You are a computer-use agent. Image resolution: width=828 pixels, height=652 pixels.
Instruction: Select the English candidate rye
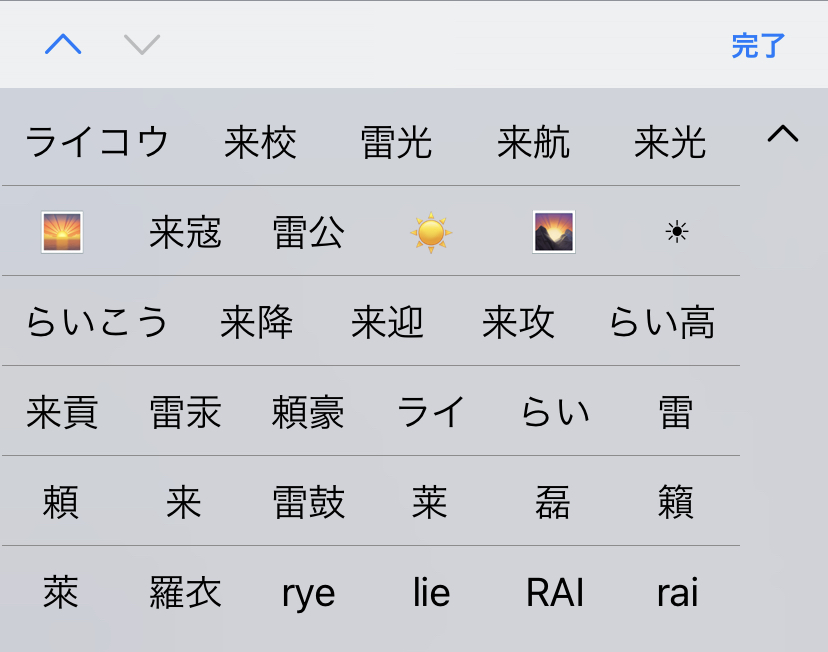(308, 593)
